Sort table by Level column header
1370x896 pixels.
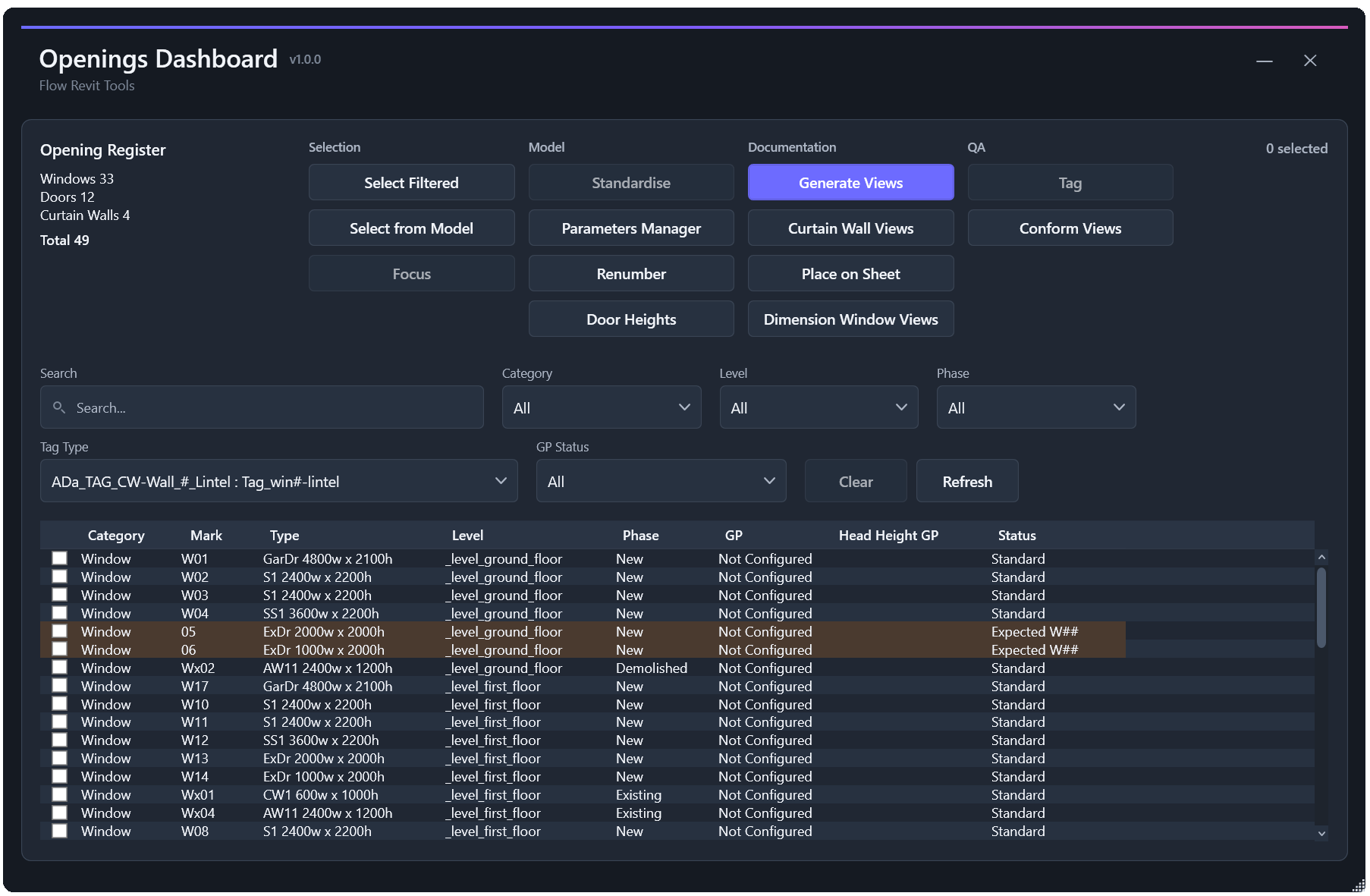pyautogui.click(x=467, y=535)
